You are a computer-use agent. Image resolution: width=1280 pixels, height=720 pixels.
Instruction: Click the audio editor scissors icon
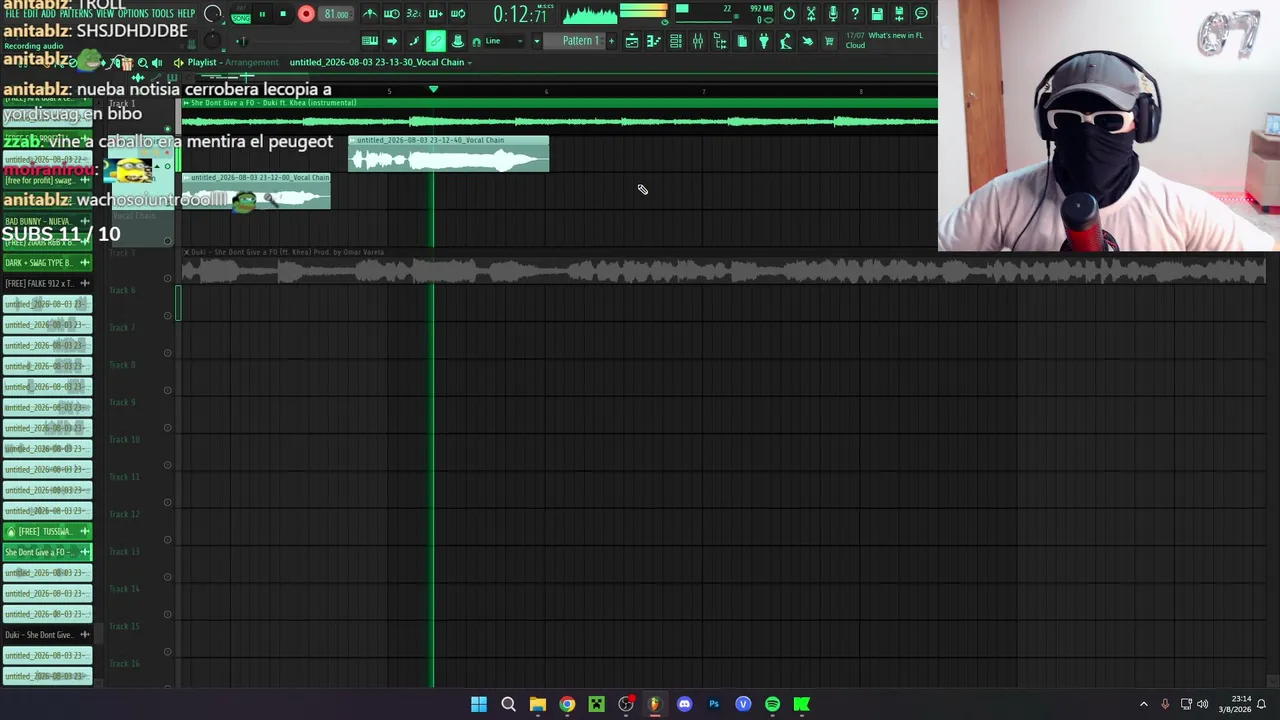pos(811,14)
